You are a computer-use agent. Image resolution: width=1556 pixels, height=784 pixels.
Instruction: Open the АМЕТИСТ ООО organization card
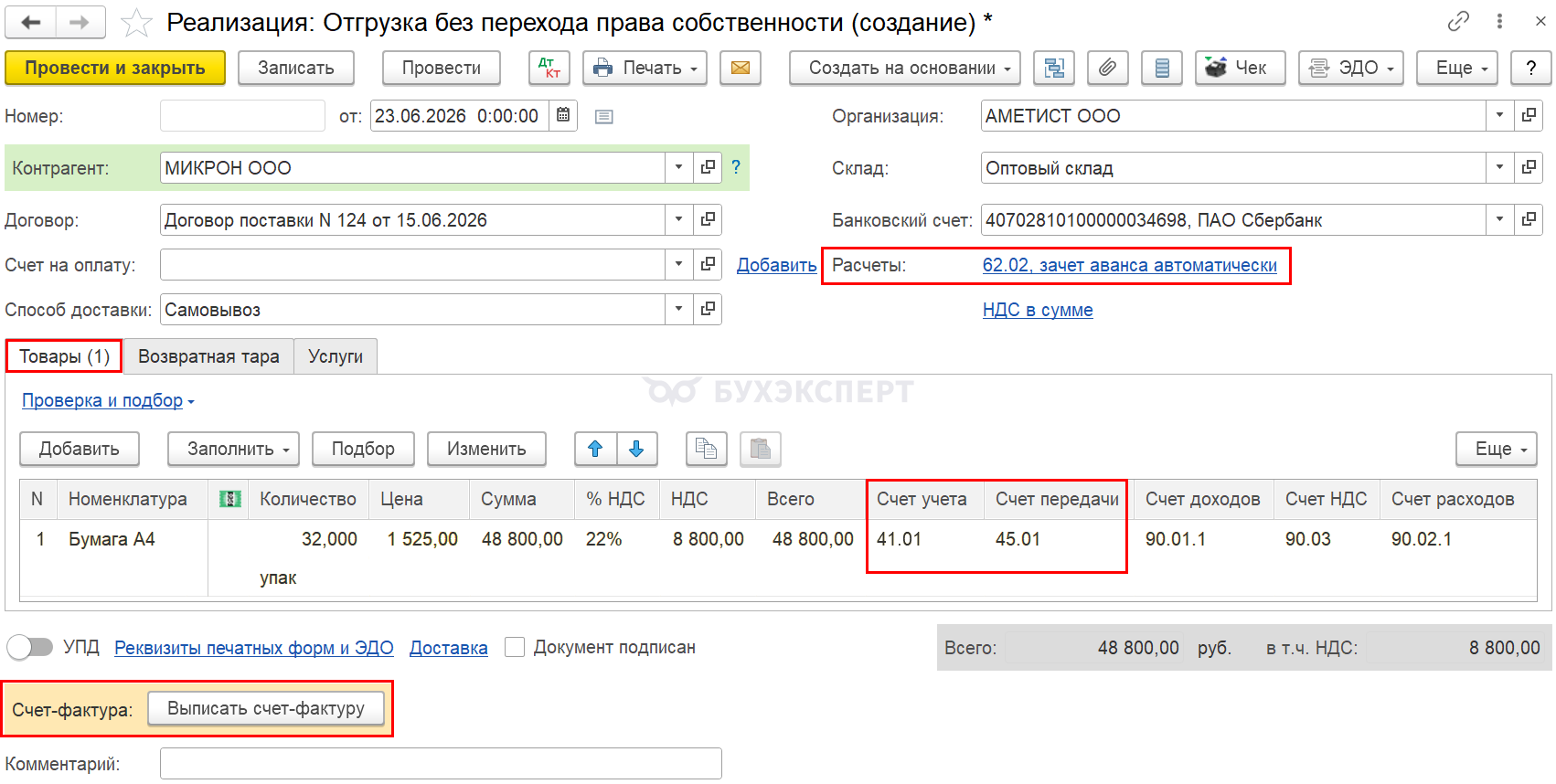coord(1529,115)
